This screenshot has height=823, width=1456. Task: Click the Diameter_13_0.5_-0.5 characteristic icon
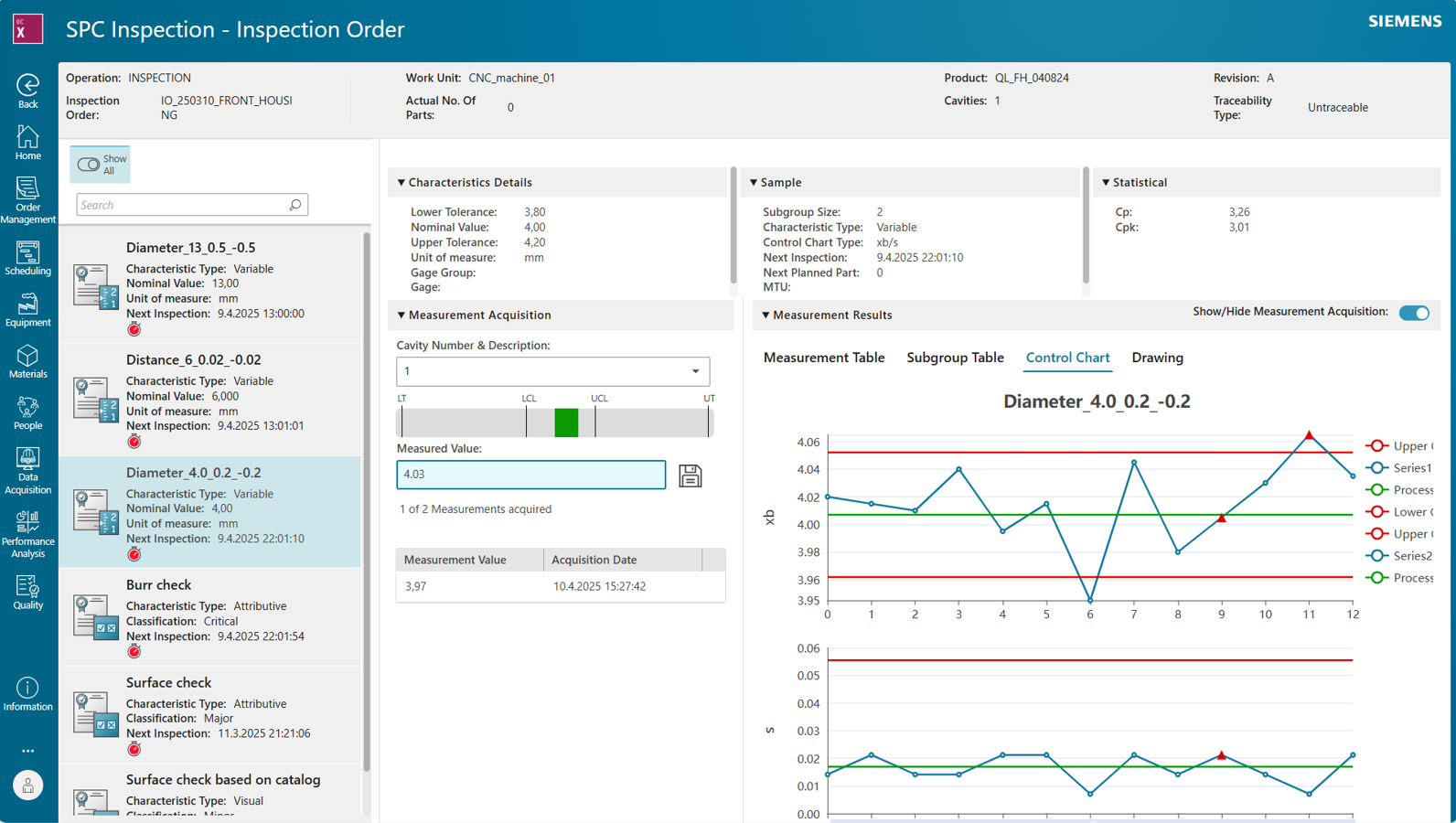coord(96,286)
